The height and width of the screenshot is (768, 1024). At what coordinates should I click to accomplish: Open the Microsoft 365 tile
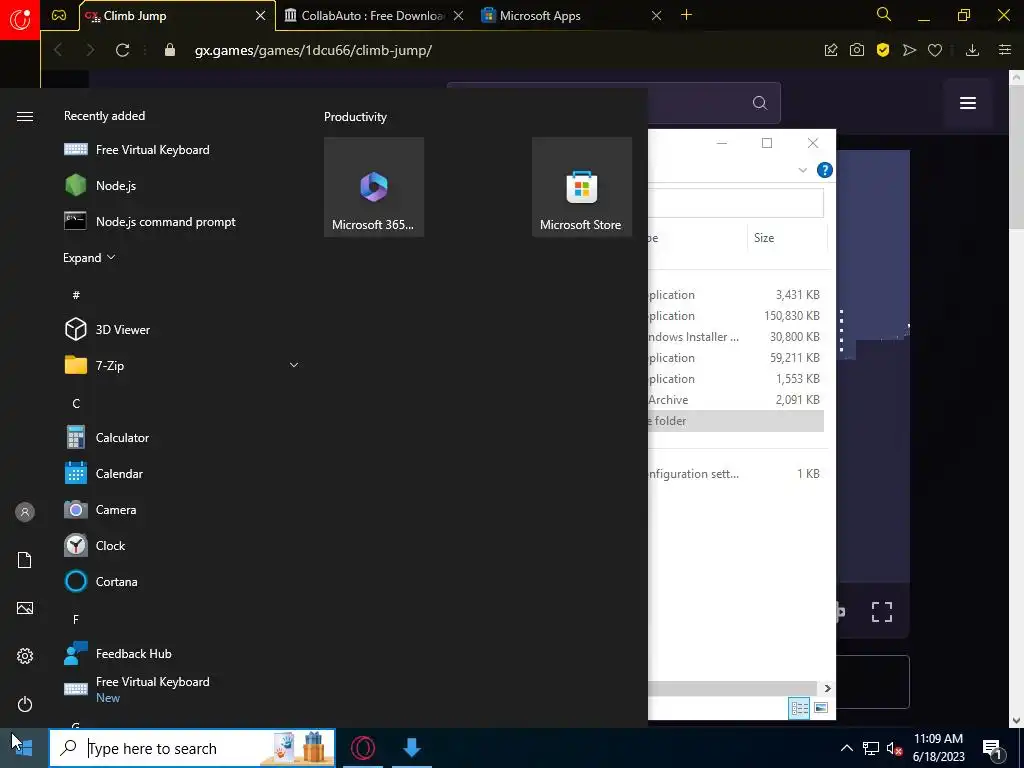374,187
